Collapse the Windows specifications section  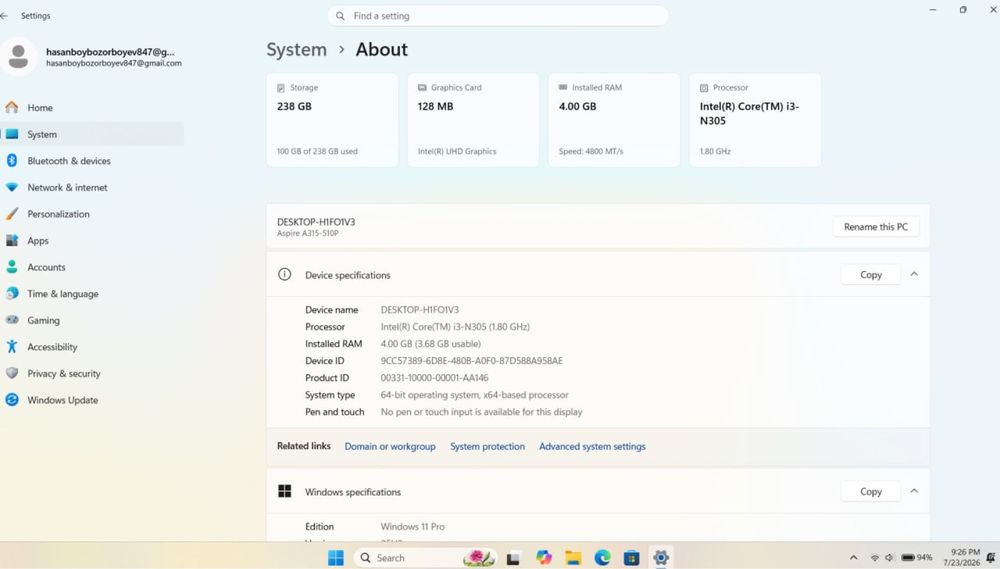(914, 491)
